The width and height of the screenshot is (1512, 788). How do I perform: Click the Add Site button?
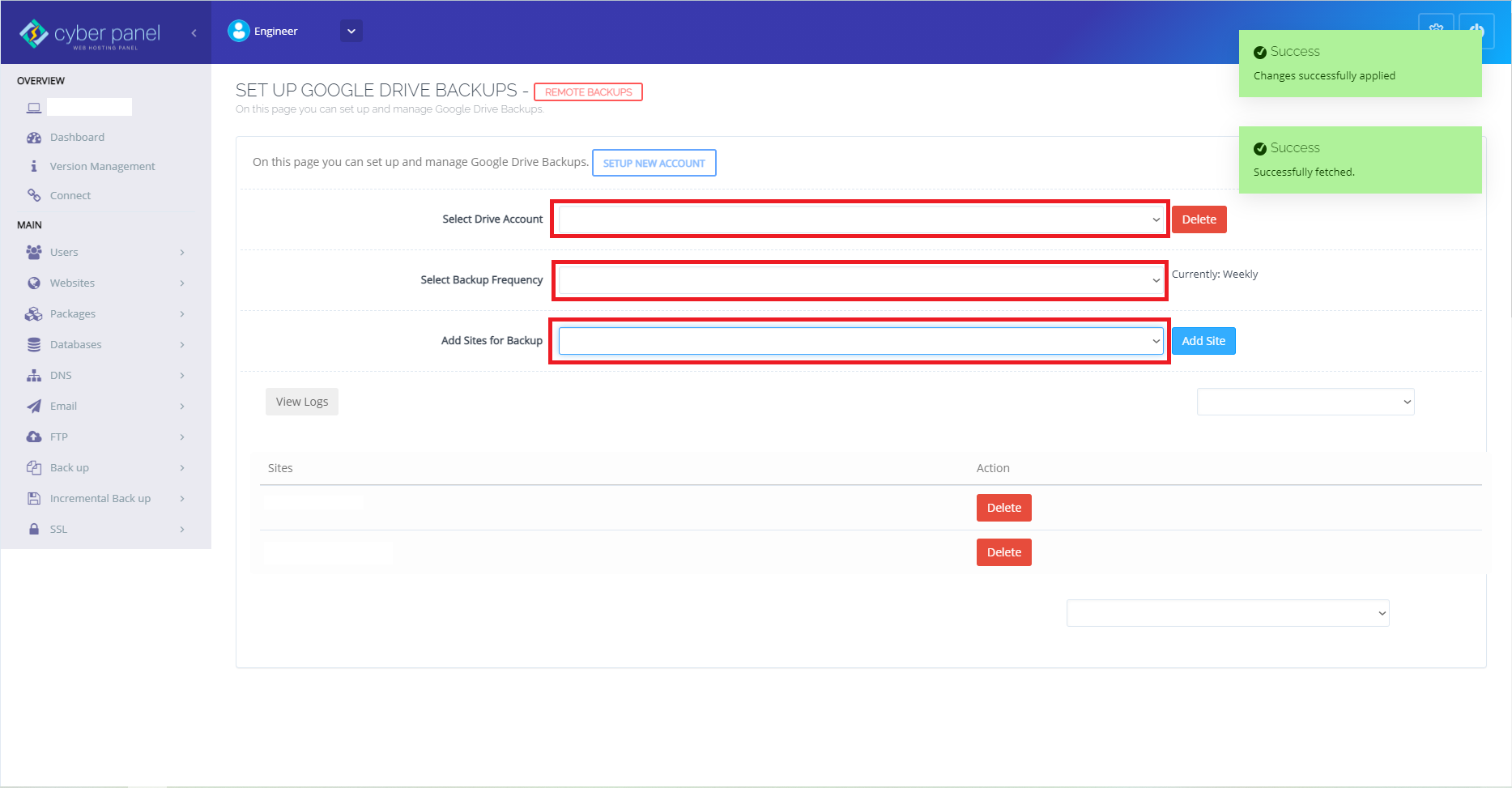click(1203, 341)
